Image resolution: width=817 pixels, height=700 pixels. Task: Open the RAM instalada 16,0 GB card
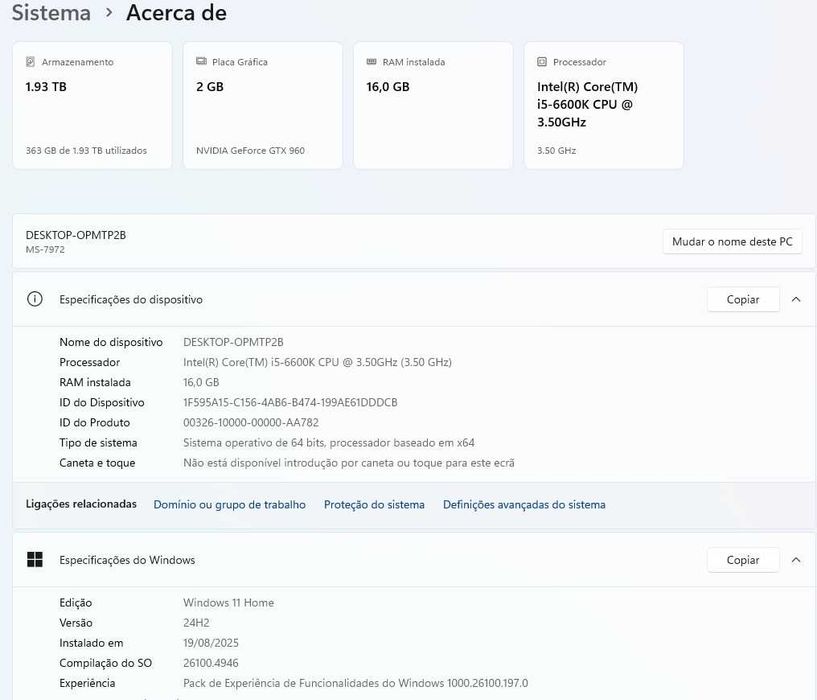pyautogui.click(x=433, y=105)
